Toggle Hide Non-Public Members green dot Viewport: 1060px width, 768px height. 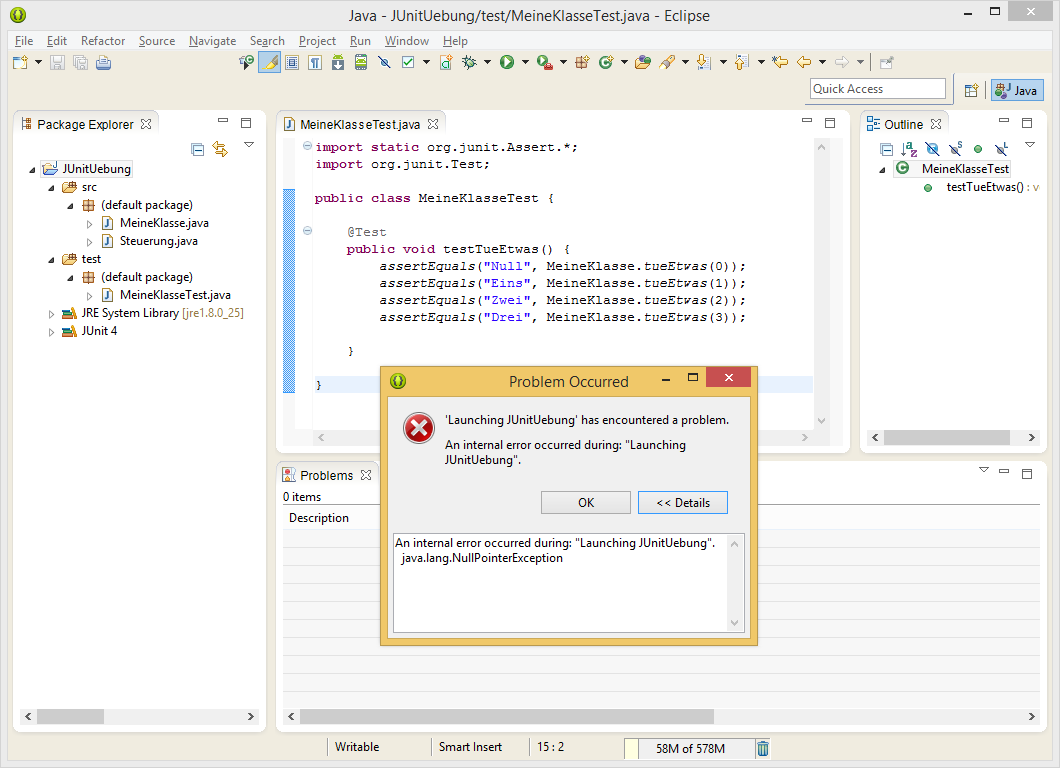978,149
